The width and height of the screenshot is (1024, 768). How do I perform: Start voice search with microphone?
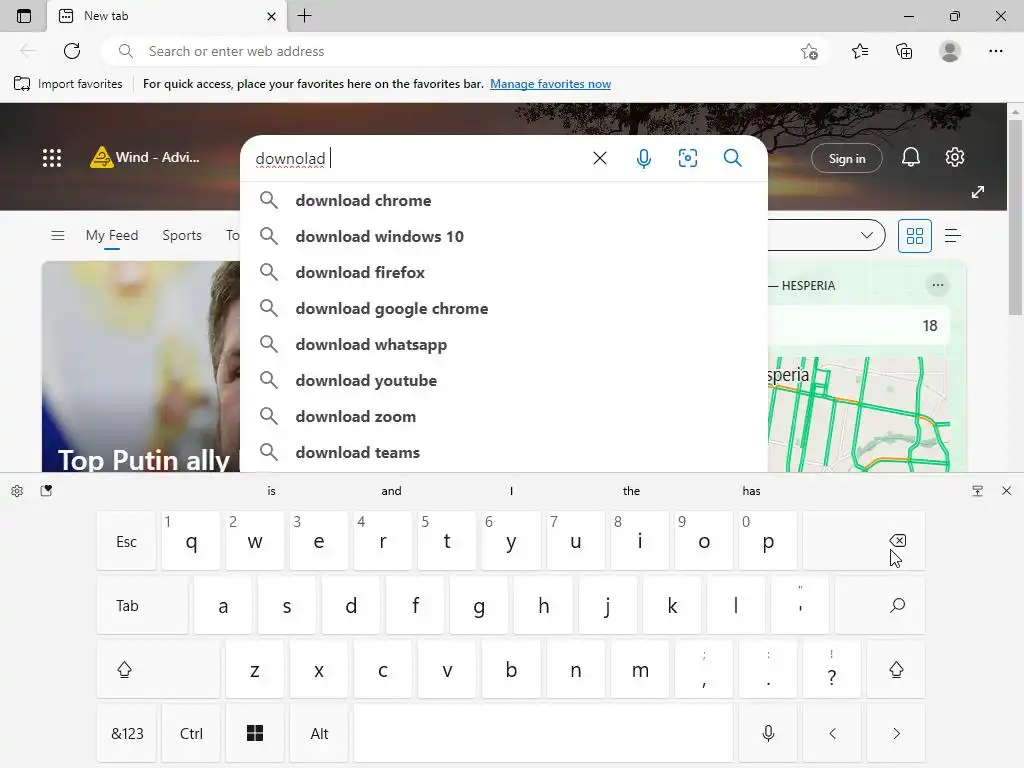643,158
